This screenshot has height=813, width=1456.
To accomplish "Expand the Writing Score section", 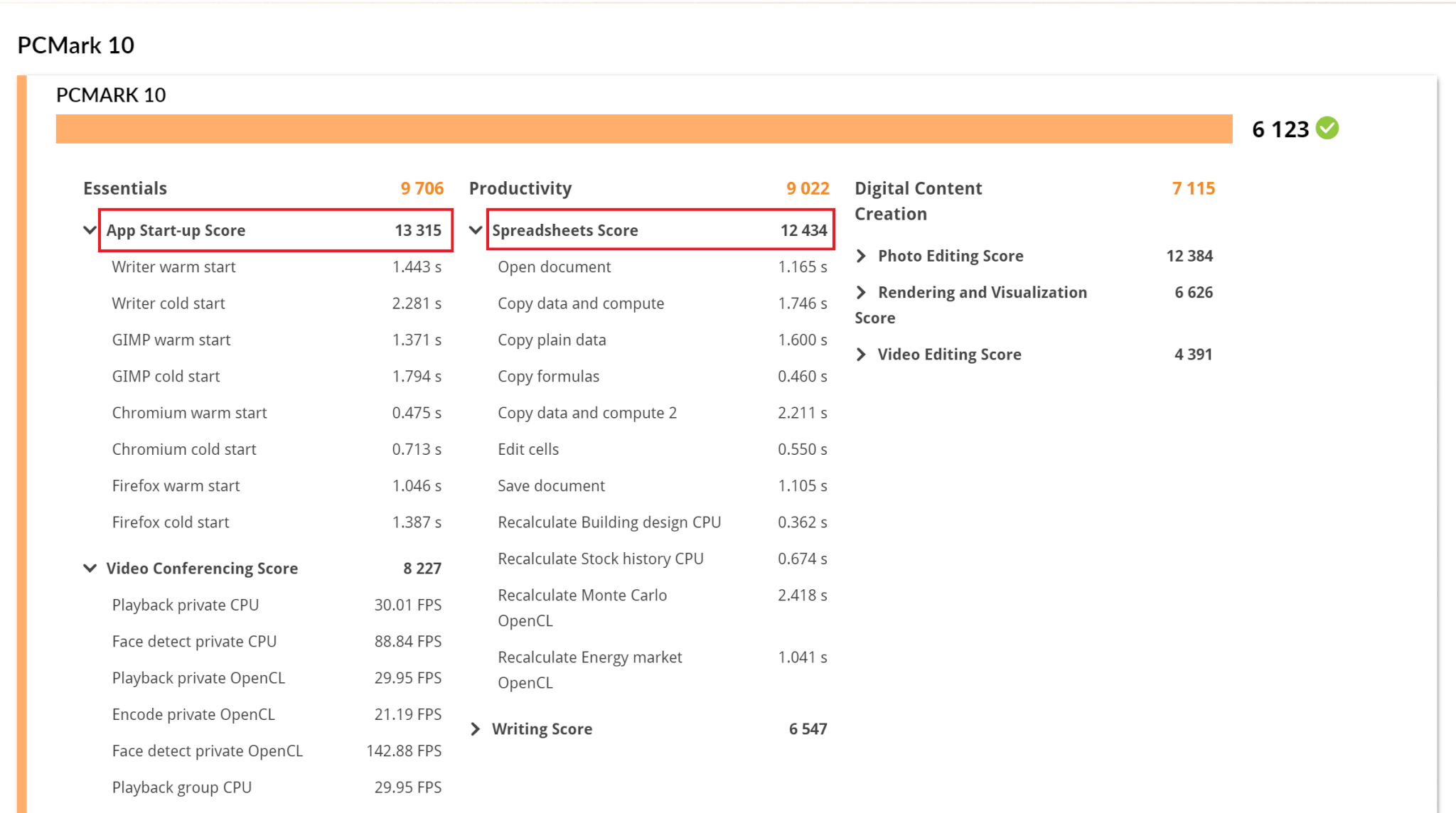I will pyautogui.click(x=476, y=729).
